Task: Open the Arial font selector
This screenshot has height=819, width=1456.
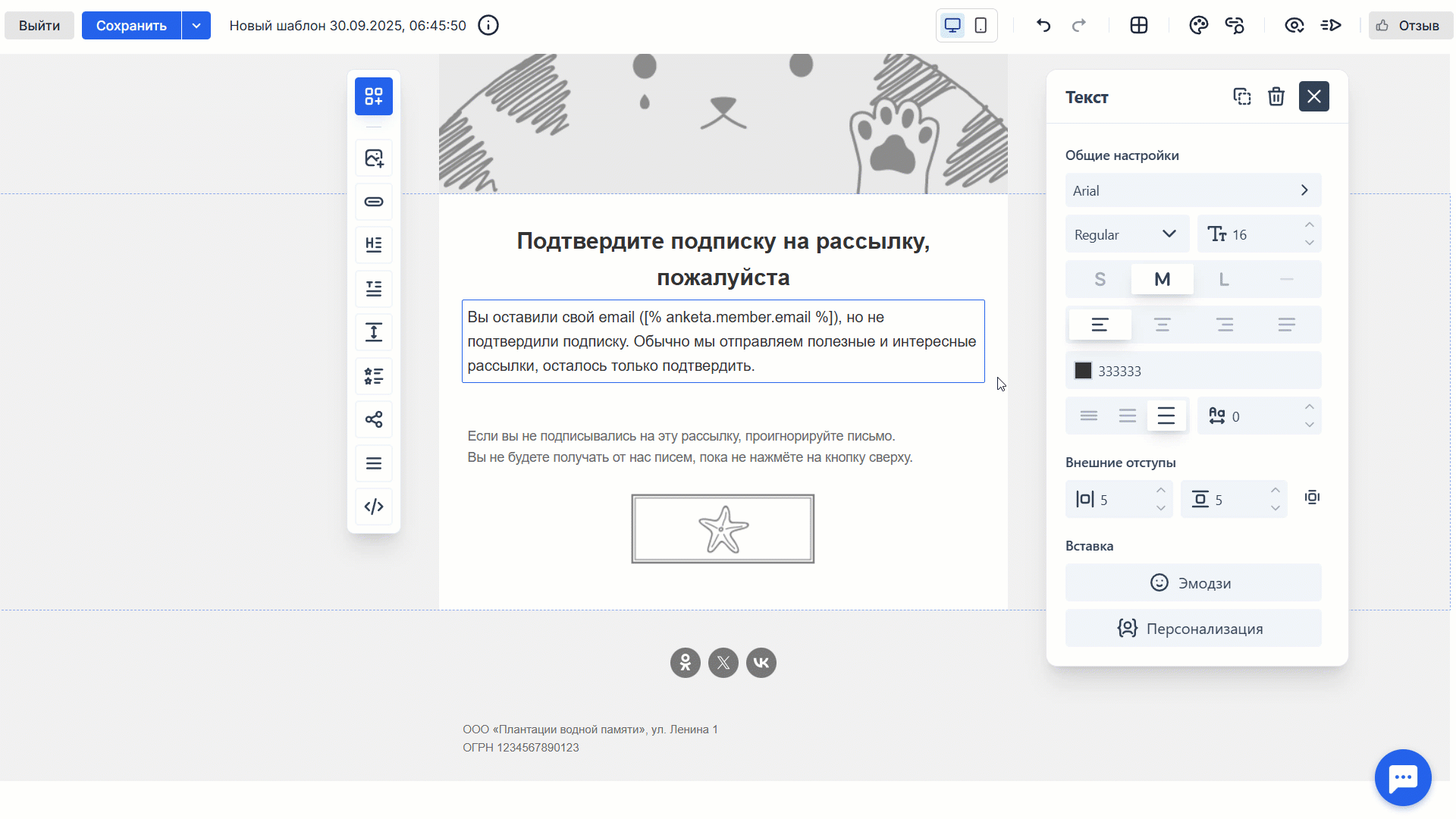Action: [1193, 190]
